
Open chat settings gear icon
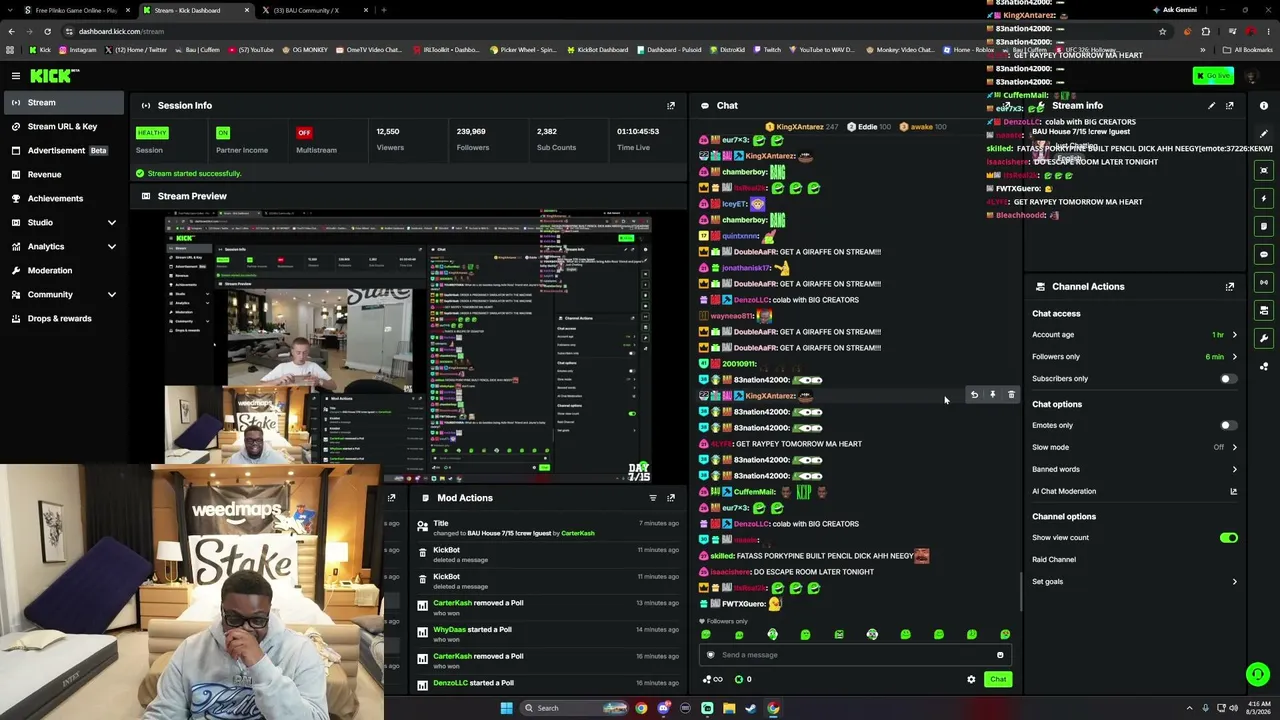point(971,679)
